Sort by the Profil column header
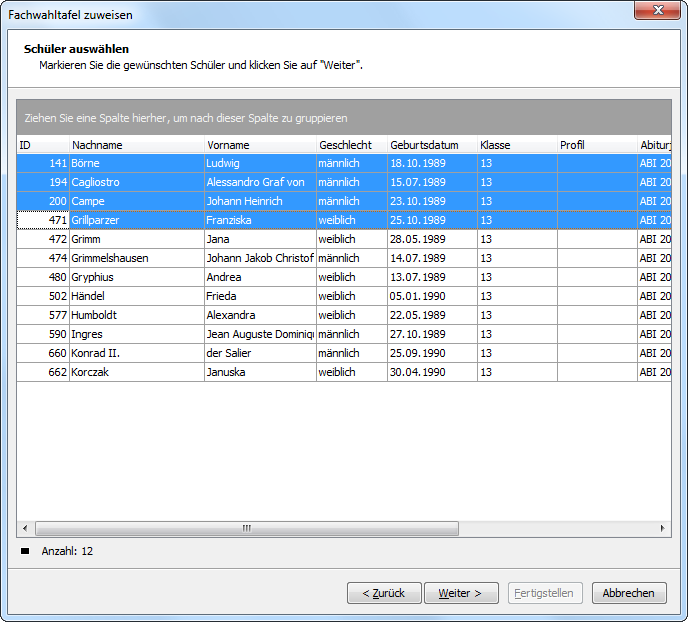The height and width of the screenshot is (622, 688). click(x=597, y=145)
